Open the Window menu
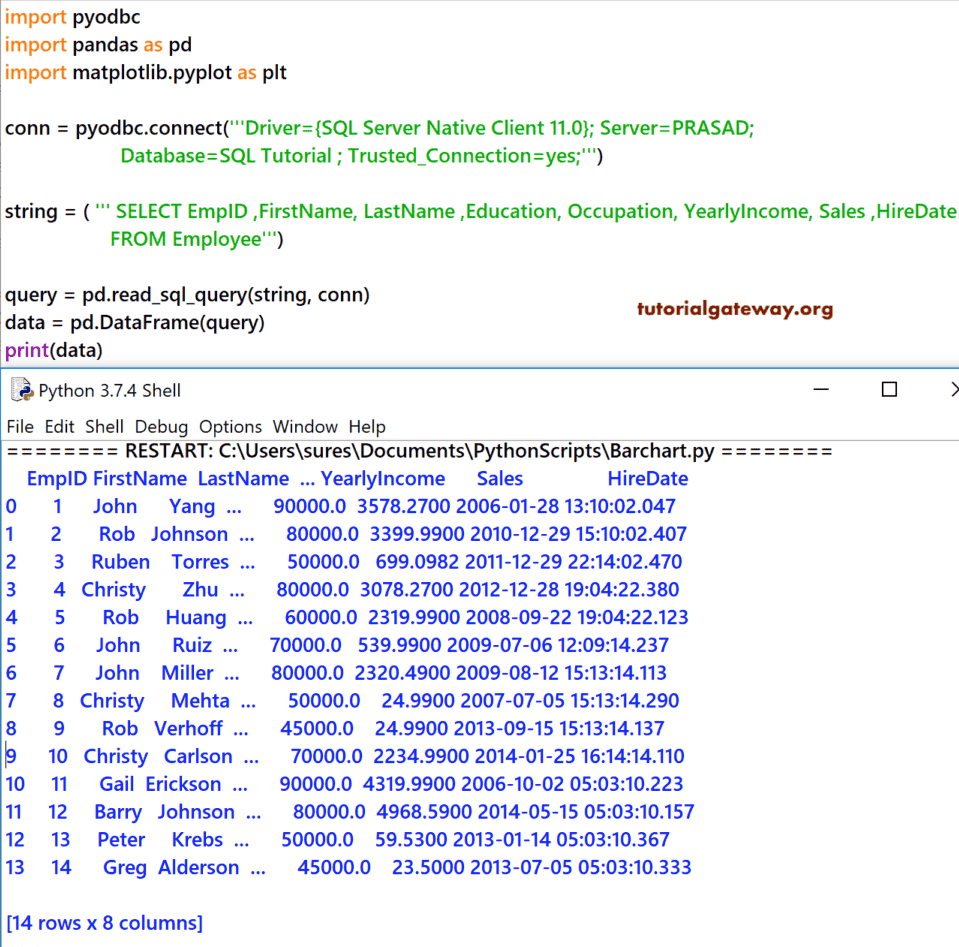Image resolution: width=959 pixels, height=947 pixels. tap(305, 426)
